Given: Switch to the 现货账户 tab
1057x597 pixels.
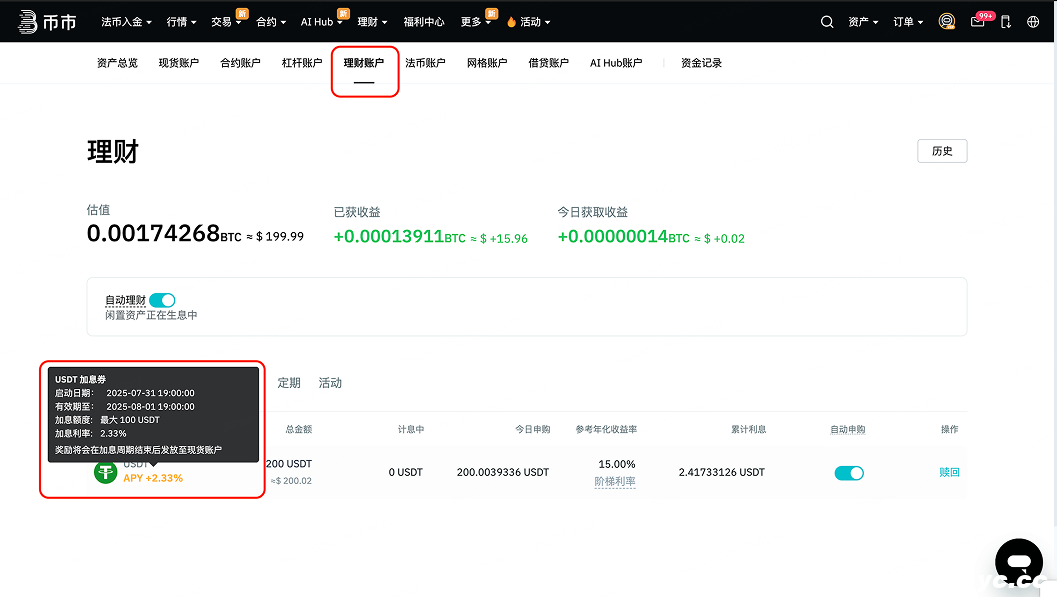Looking at the screenshot, I should tap(179, 63).
